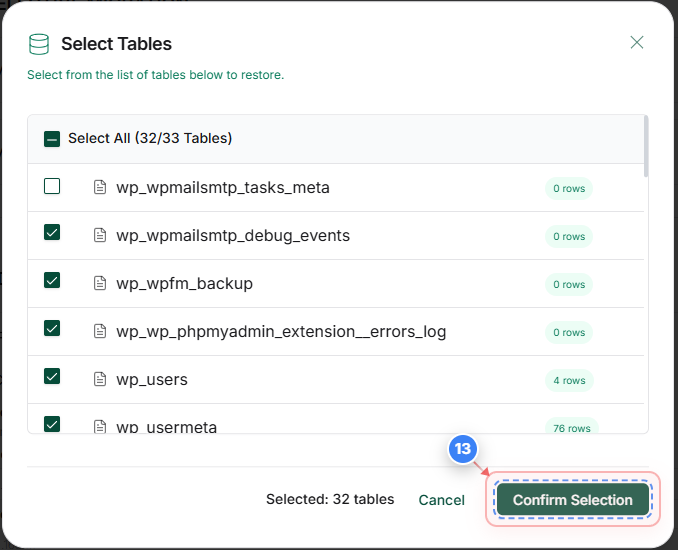Toggle the Select All tables checkbox
This screenshot has height=550, width=678.
(x=52, y=139)
